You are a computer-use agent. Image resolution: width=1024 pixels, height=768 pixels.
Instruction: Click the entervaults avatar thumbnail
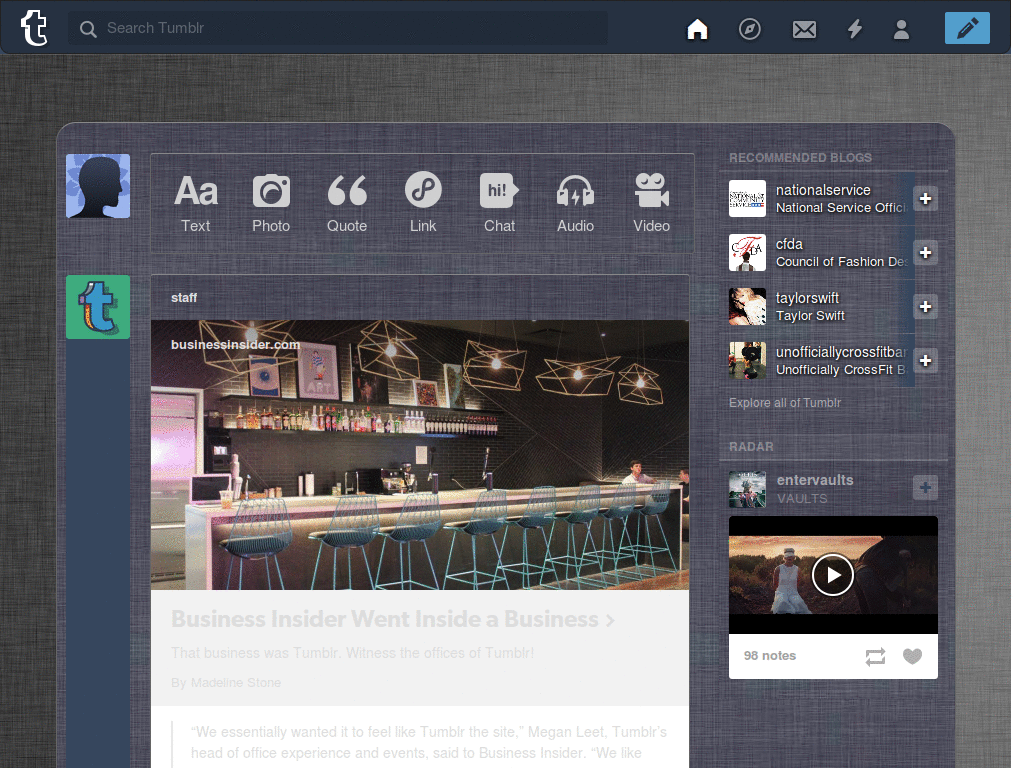[747, 489]
